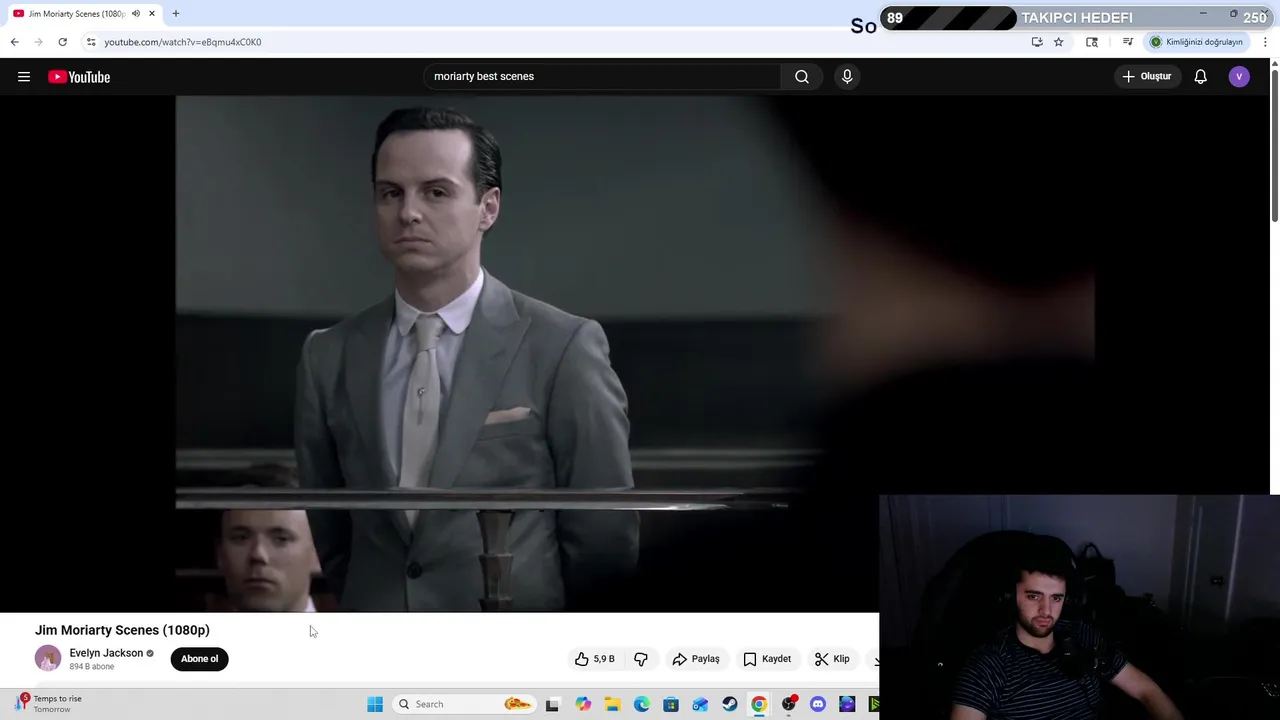Save the video with Kaydet
This screenshot has width=1280, height=720.
pyautogui.click(x=767, y=659)
